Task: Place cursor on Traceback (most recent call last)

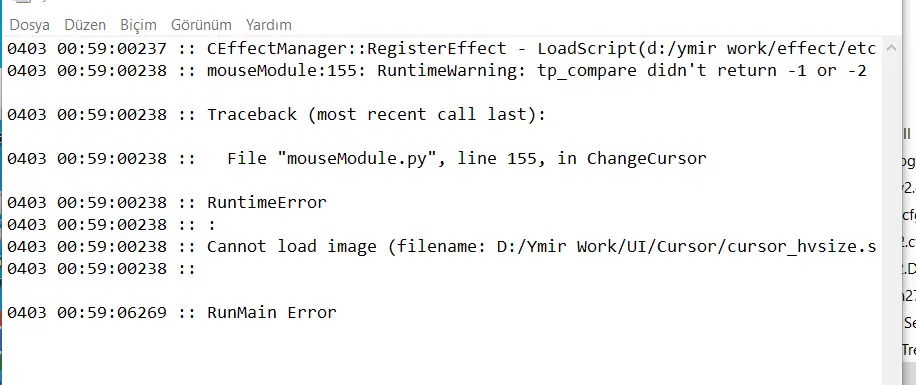Action: pos(376,115)
